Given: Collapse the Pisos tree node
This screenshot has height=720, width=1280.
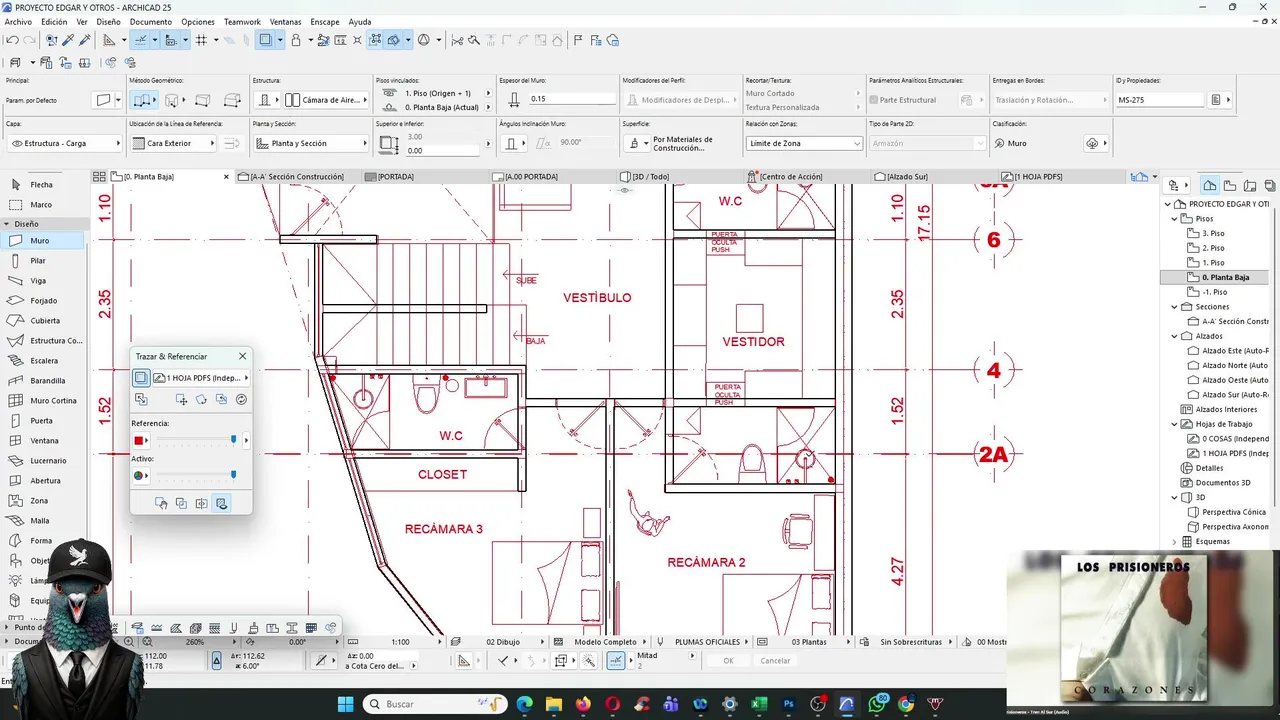Looking at the screenshot, I should pos(1175,218).
